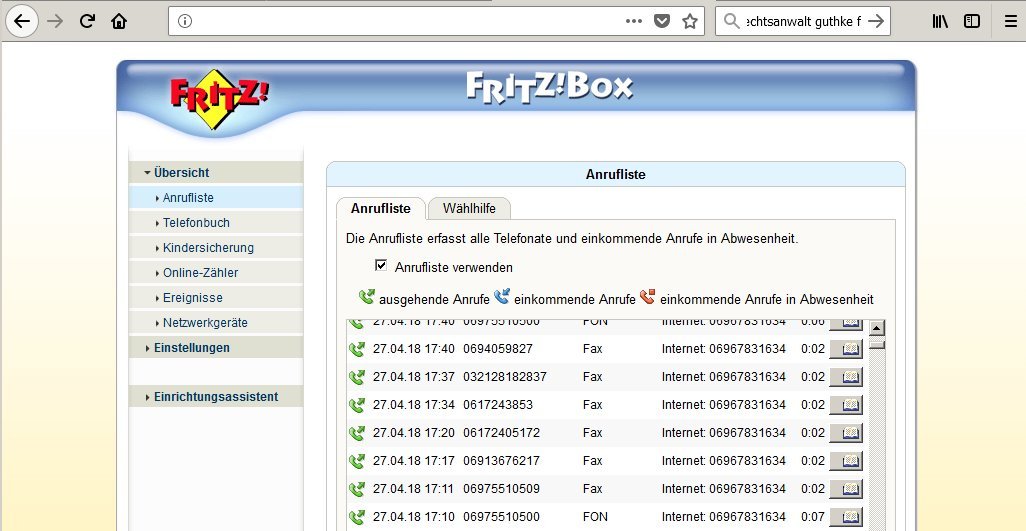The width and height of the screenshot is (1026, 531).
Task: Show site information icon in address bar
Action: point(185,22)
